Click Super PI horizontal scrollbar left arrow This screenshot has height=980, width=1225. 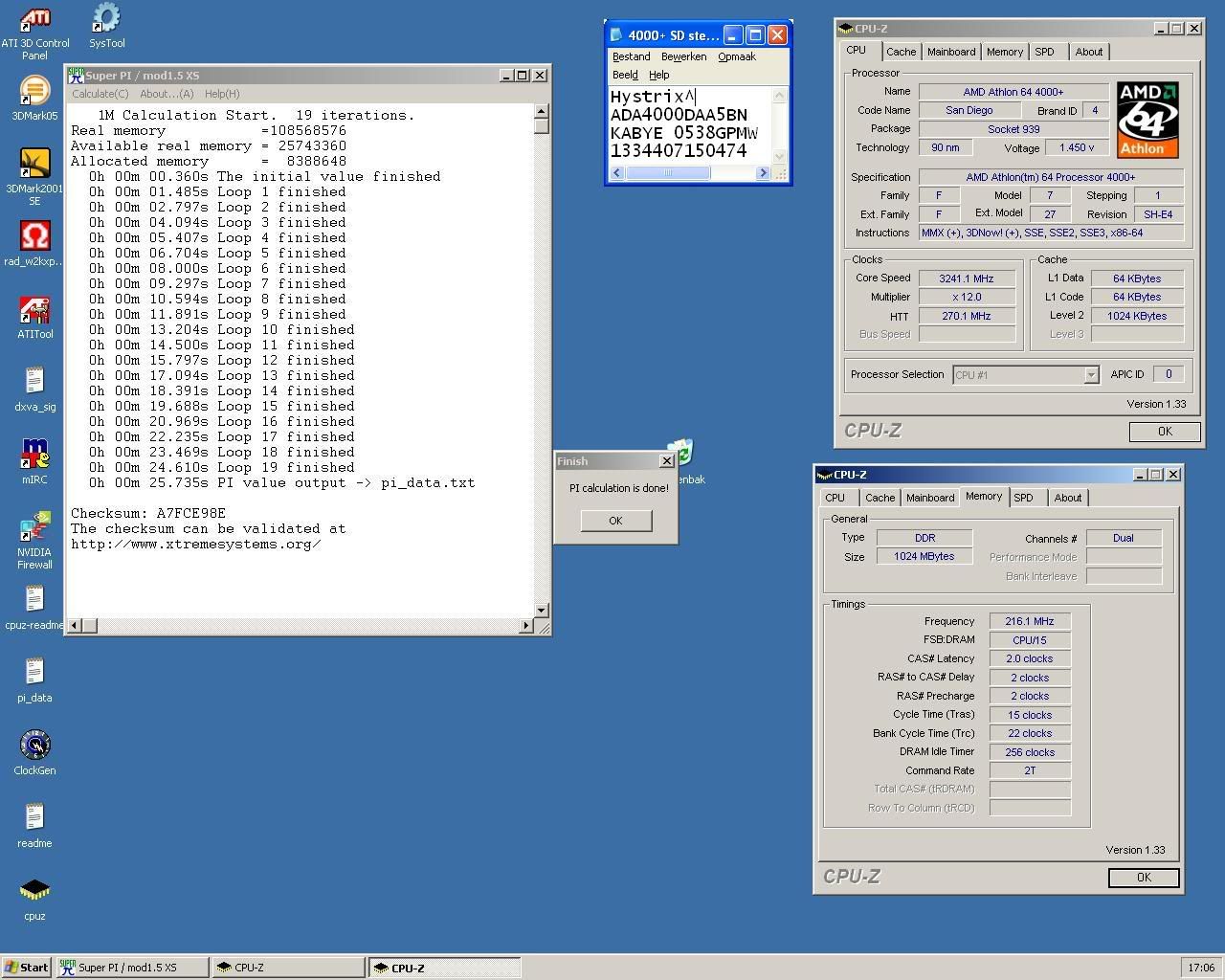(x=75, y=626)
